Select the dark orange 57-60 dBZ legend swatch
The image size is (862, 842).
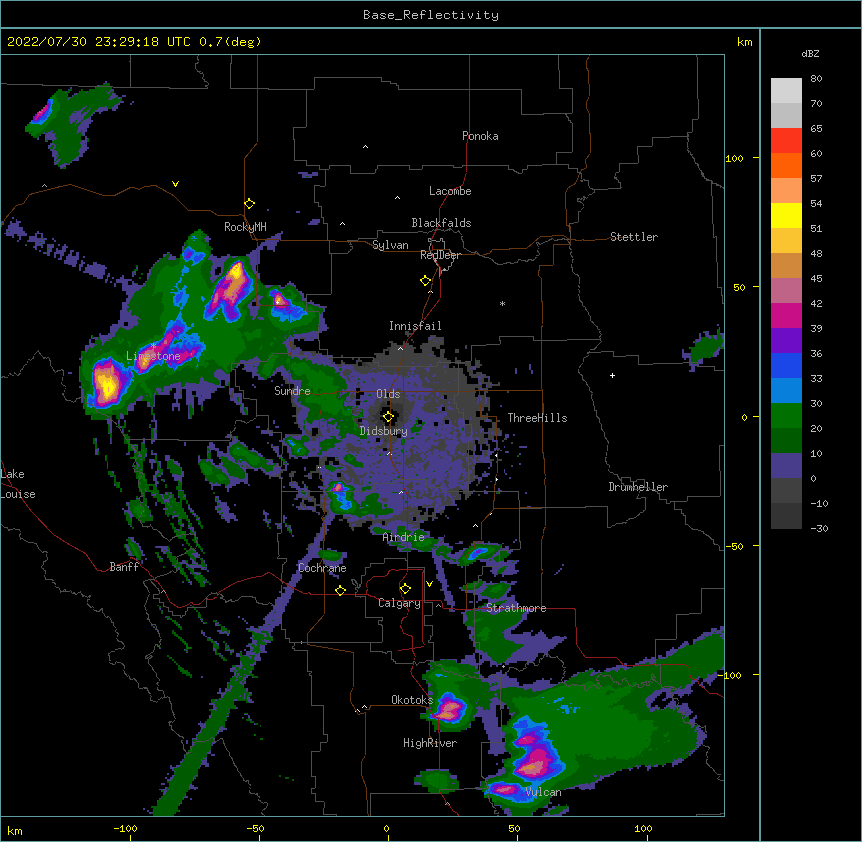point(786,165)
